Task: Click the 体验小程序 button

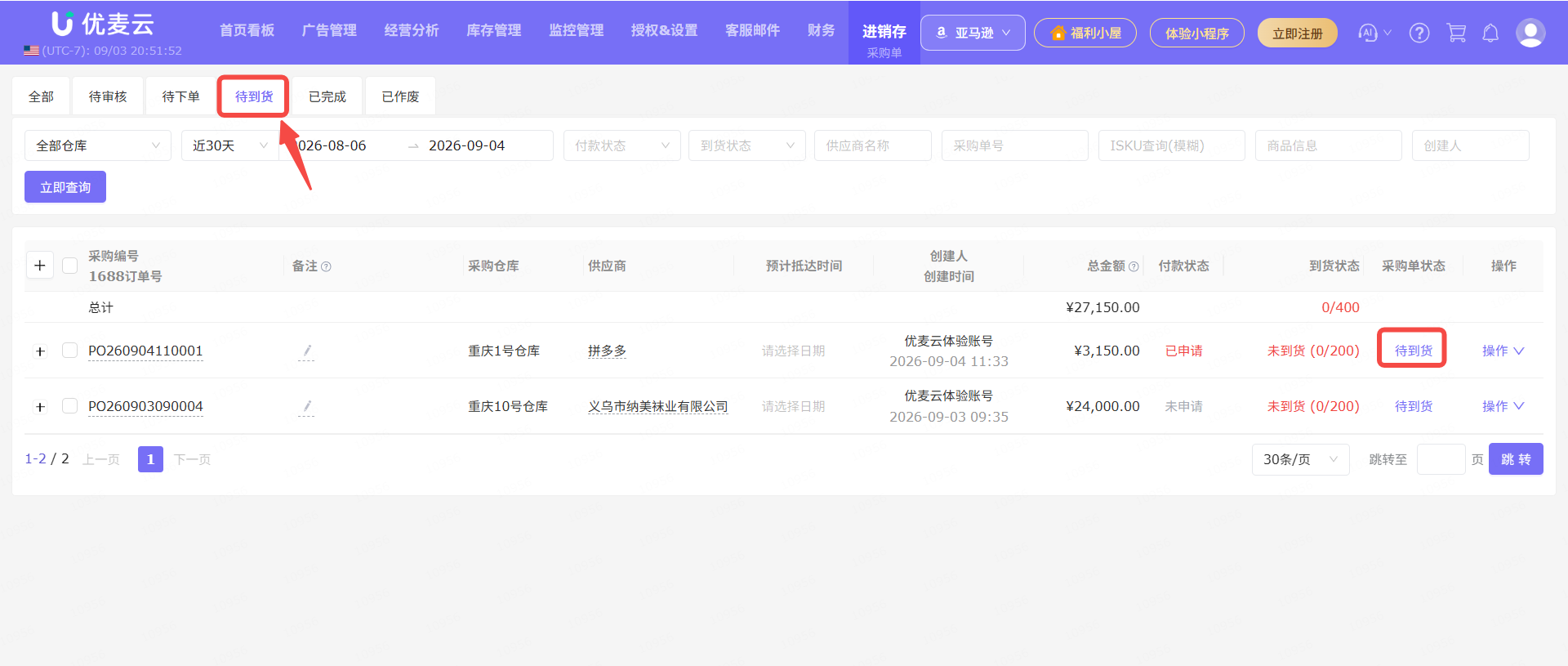Action: click(1197, 33)
